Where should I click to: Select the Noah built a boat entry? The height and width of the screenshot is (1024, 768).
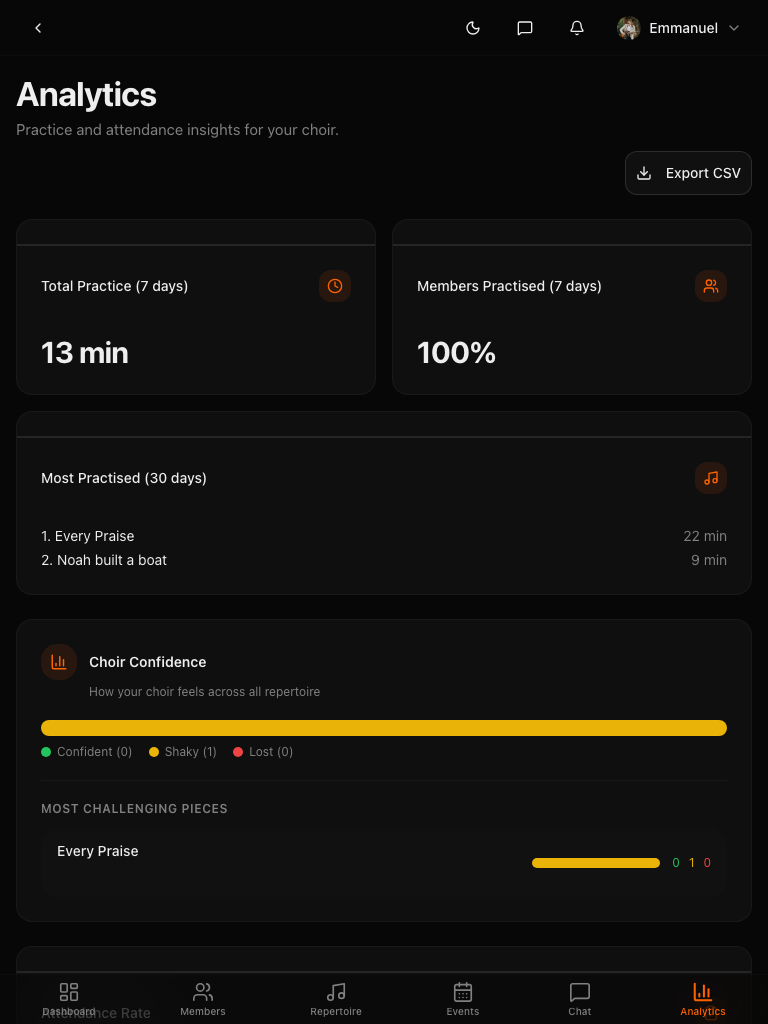tap(104, 560)
